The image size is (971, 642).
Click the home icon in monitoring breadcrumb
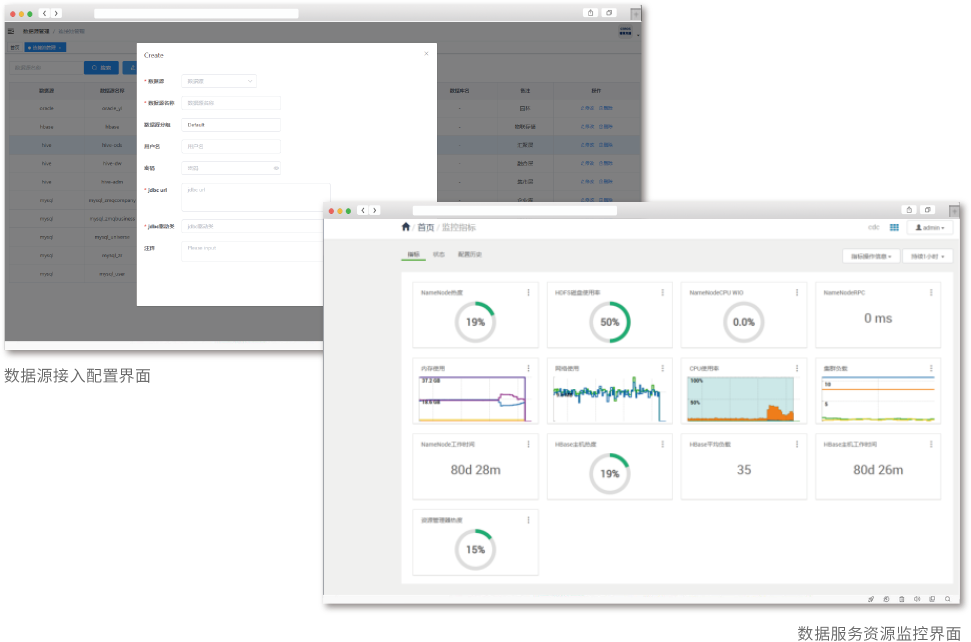(x=406, y=228)
